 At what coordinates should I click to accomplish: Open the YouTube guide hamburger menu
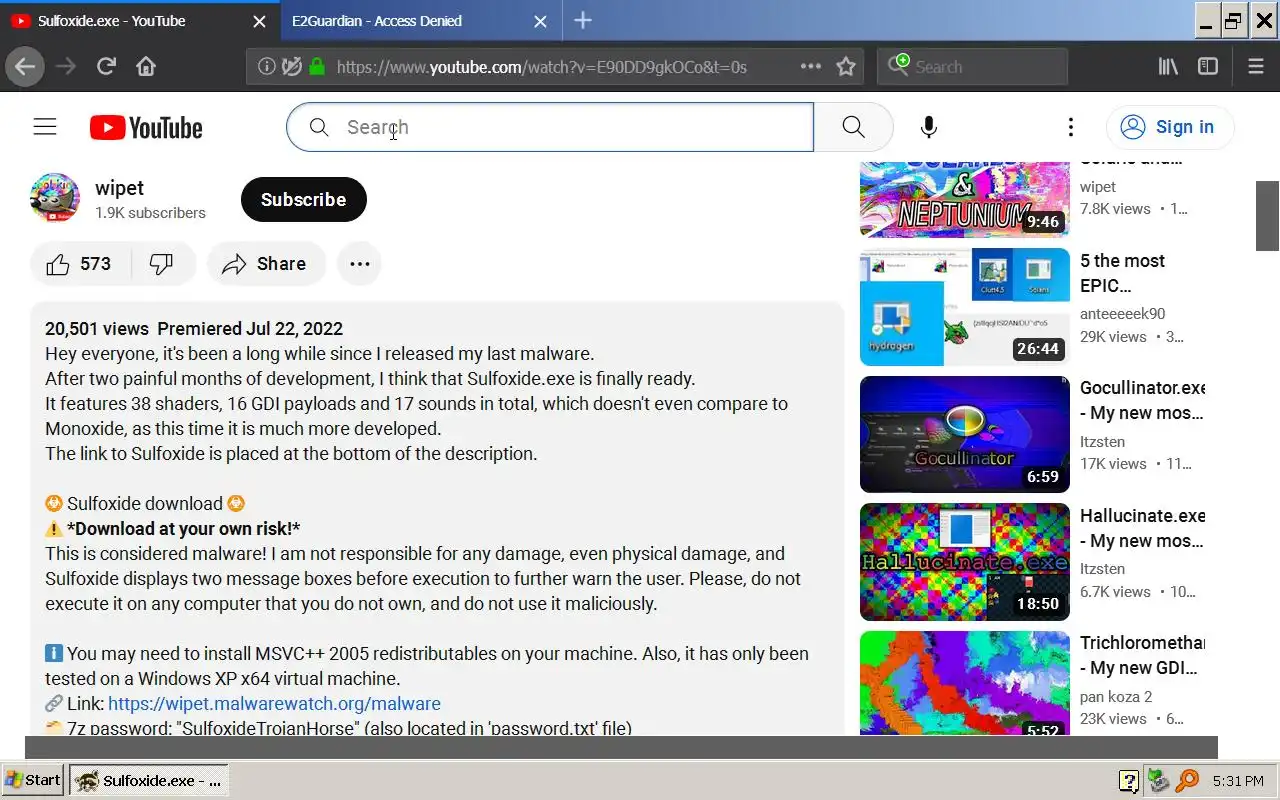[45, 127]
